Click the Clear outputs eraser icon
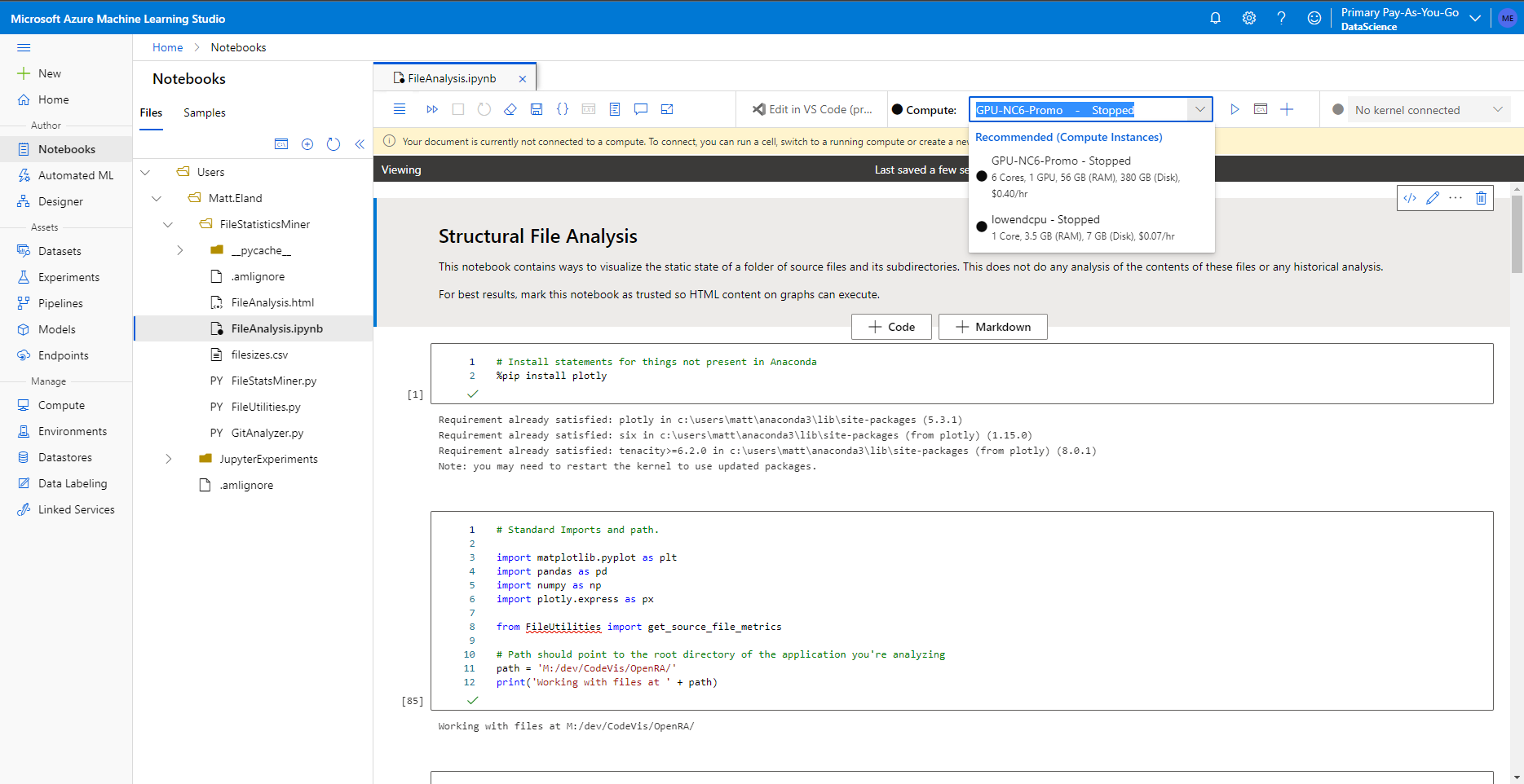 coord(510,109)
